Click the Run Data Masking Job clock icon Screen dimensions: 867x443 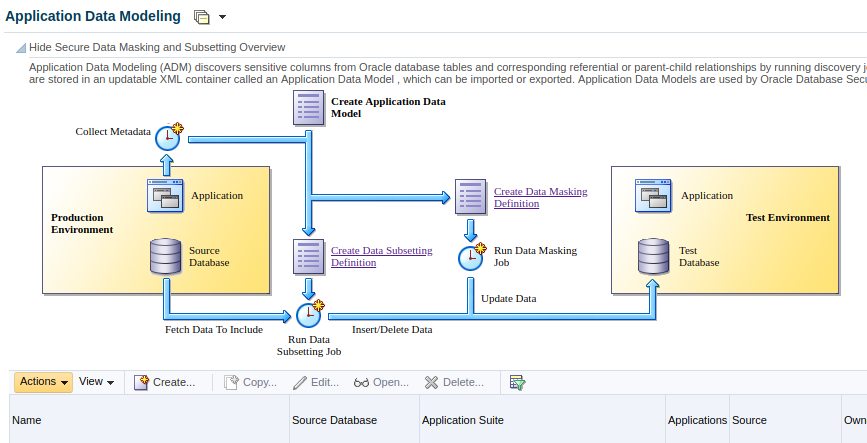(x=472, y=257)
